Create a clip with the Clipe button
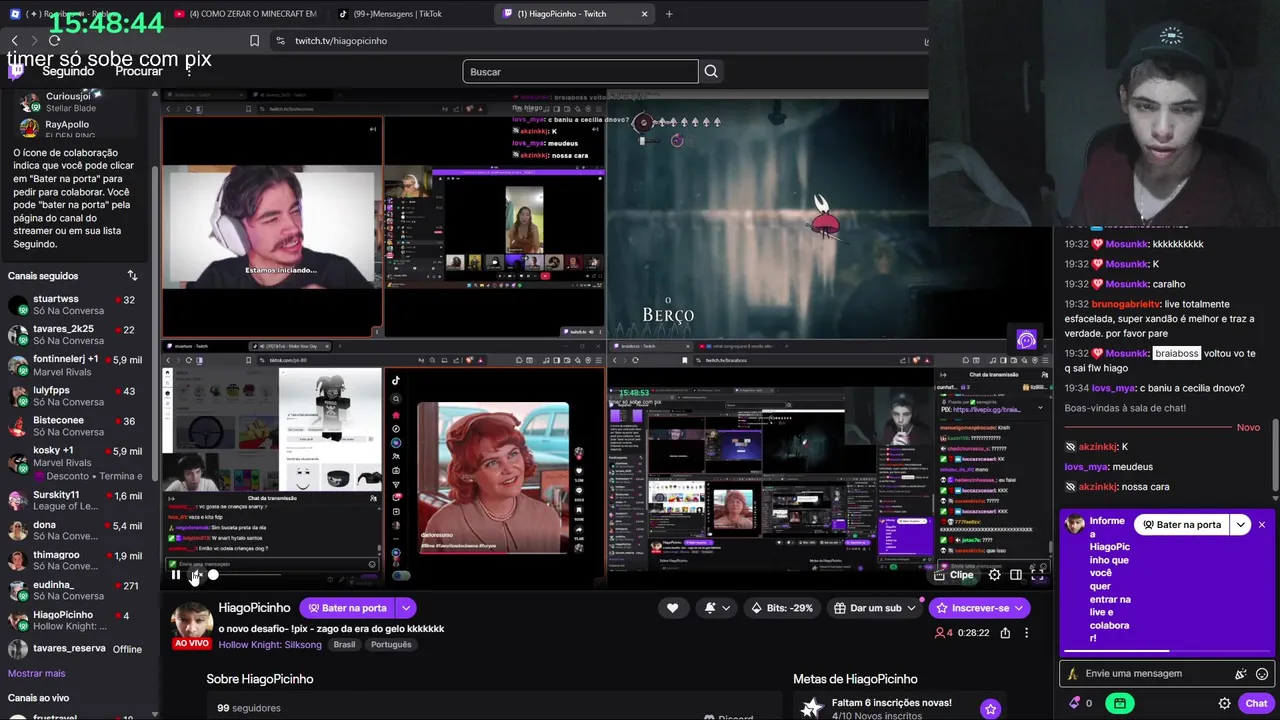Screen dimensions: 1280x720 954,575
